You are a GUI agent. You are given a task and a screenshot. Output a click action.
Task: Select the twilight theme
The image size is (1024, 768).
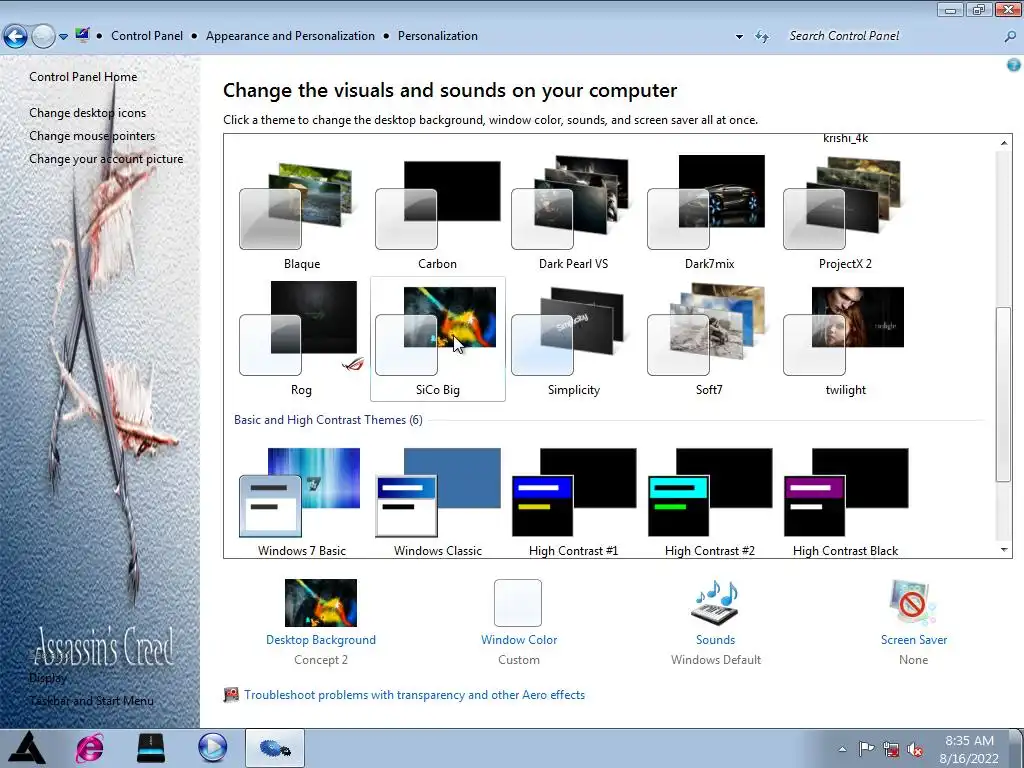point(845,338)
